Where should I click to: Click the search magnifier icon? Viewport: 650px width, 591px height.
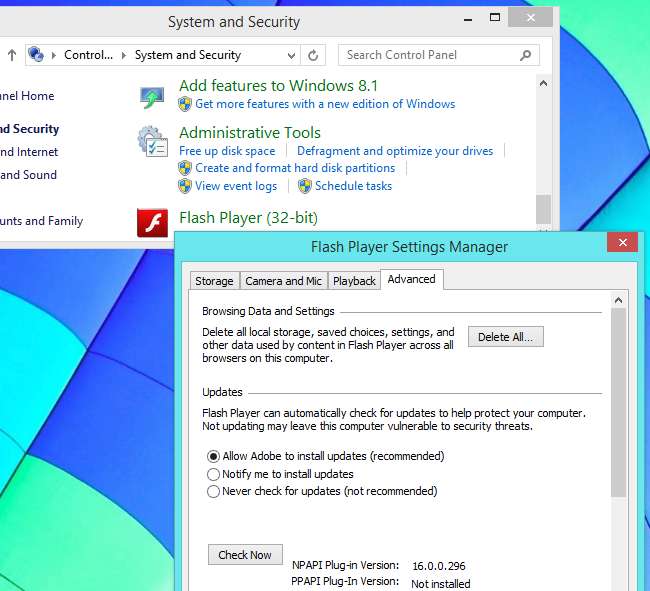tap(526, 56)
